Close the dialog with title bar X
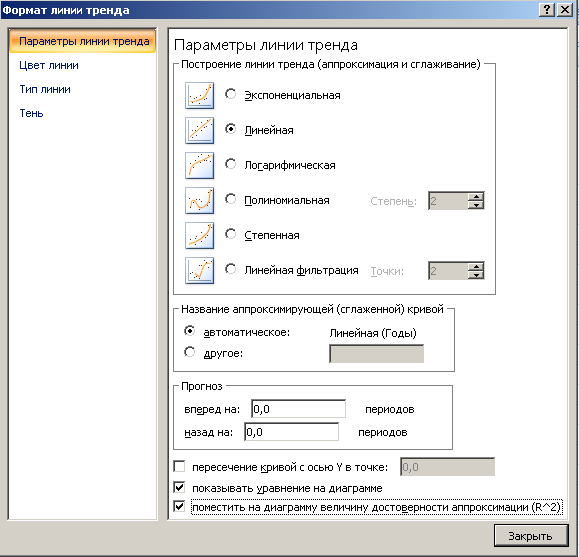Screen dimensions: 579x557 (565, 10)
